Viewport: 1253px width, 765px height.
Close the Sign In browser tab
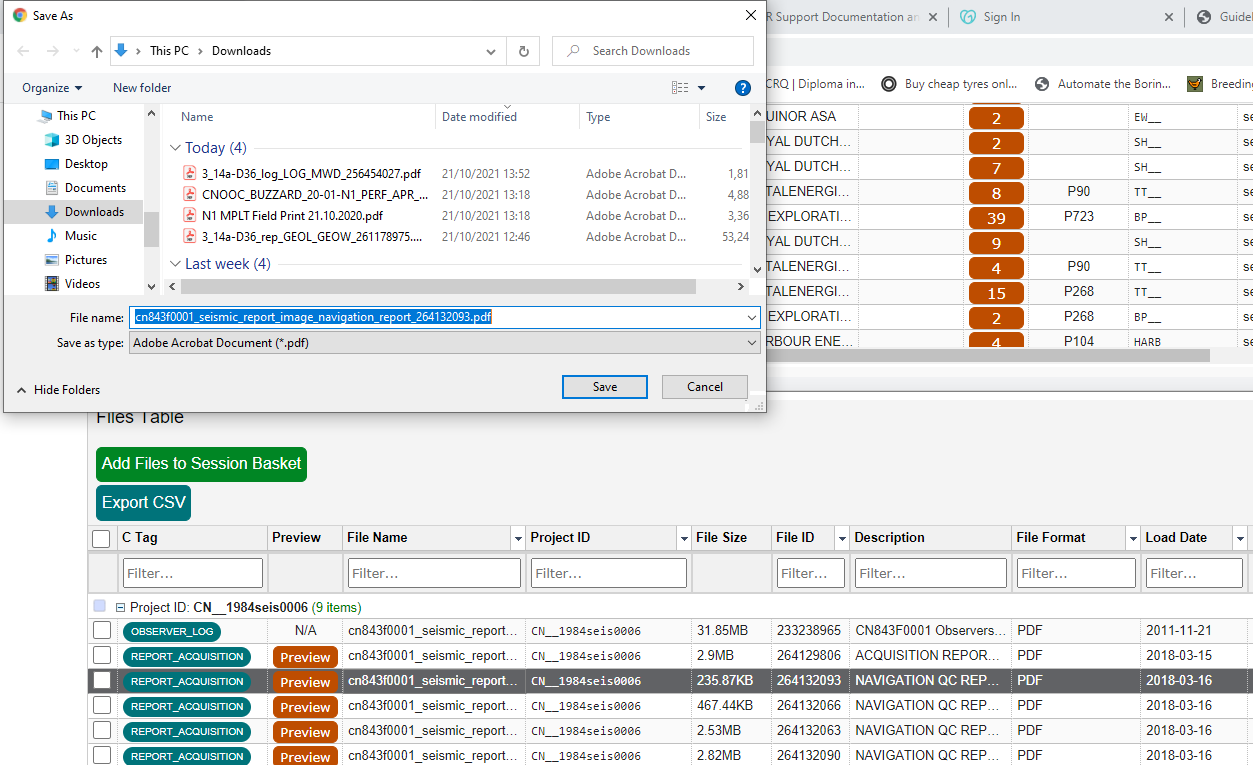tap(1169, 17)
